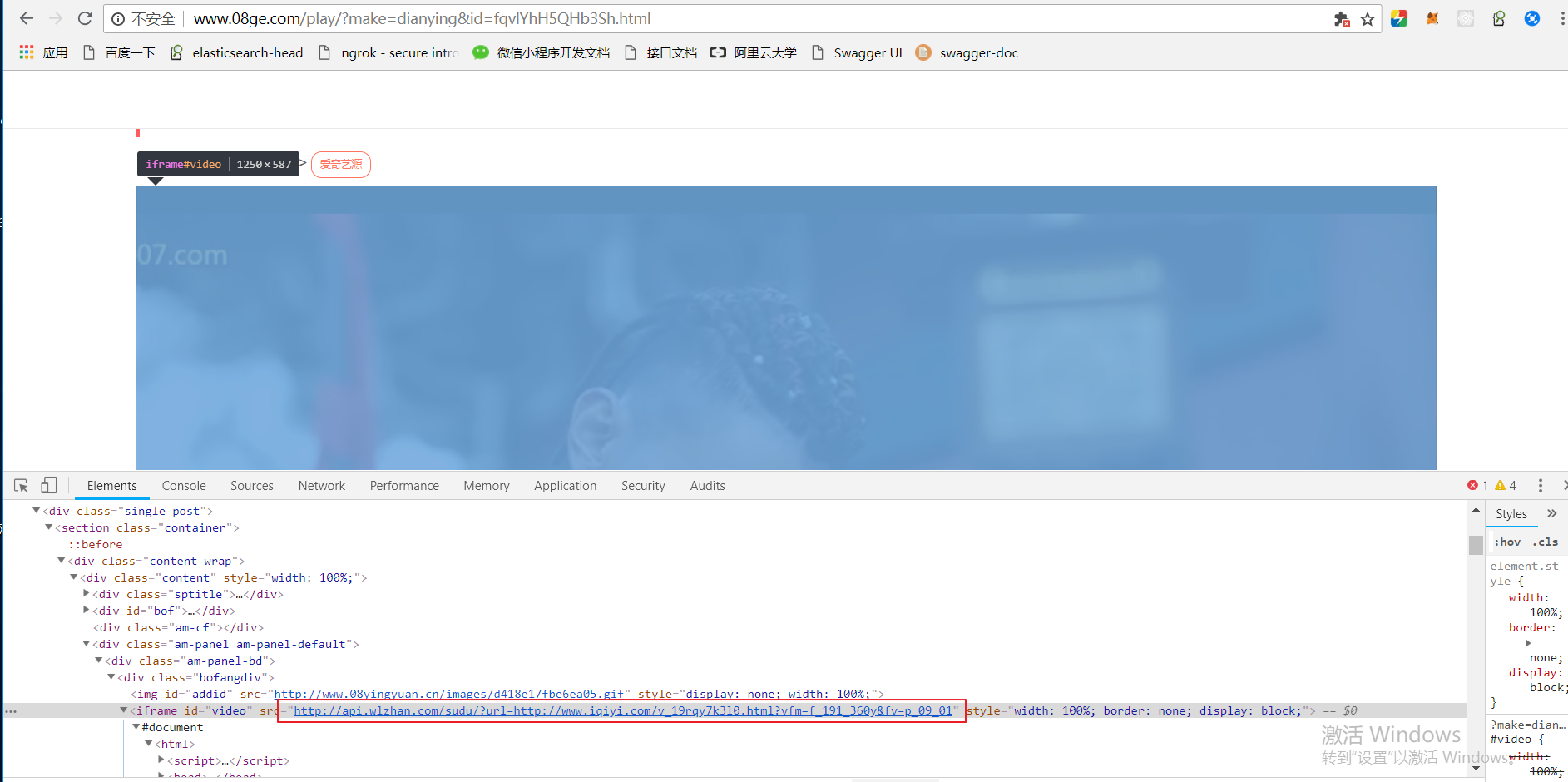Viewport: 1568px width, 782px height.
Task: Activate the inspect element picker tool
Action: click(x=22, y=485)
